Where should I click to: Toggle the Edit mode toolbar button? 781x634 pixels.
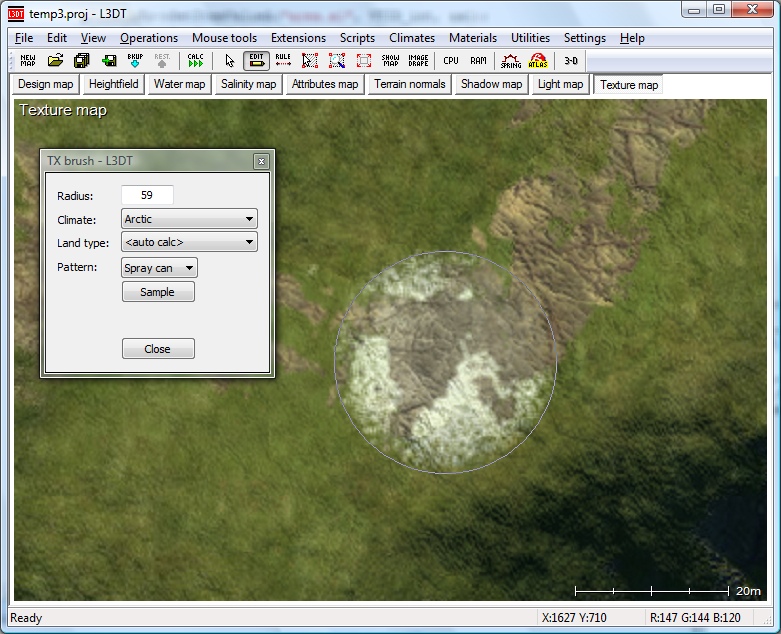256,61
